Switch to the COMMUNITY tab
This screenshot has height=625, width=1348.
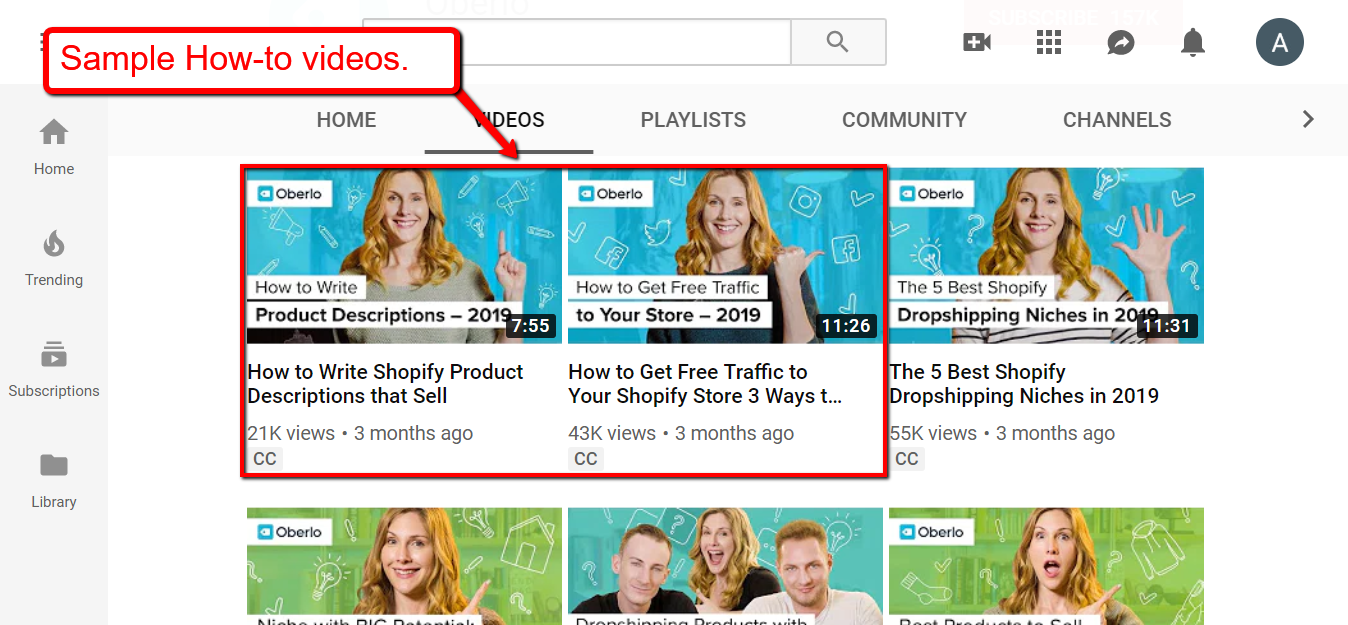point(904,120)
